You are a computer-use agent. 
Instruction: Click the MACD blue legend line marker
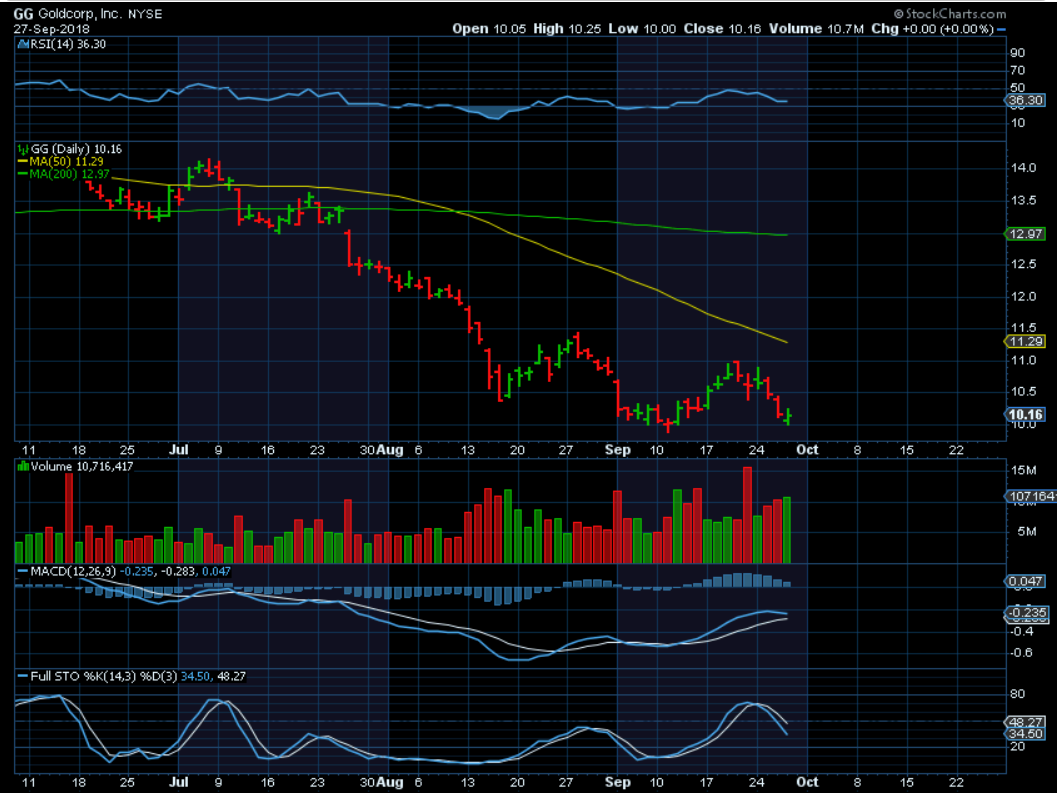pyautogui.click(x=23, y=572)
